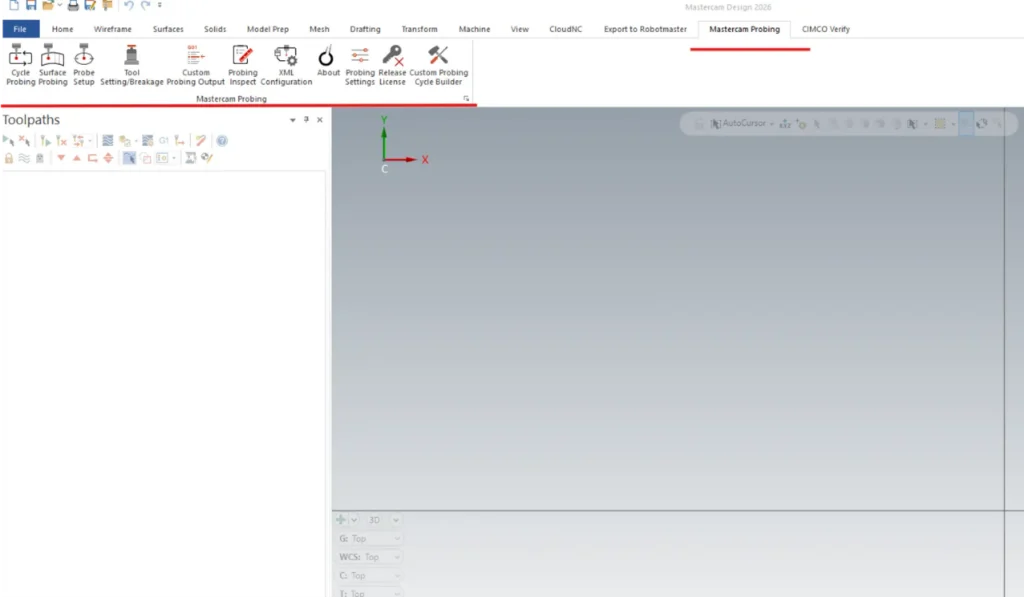Open Machine tab
Image resolution: width=1024 pixels, height=597 pixels.
(x=474, y=29)
